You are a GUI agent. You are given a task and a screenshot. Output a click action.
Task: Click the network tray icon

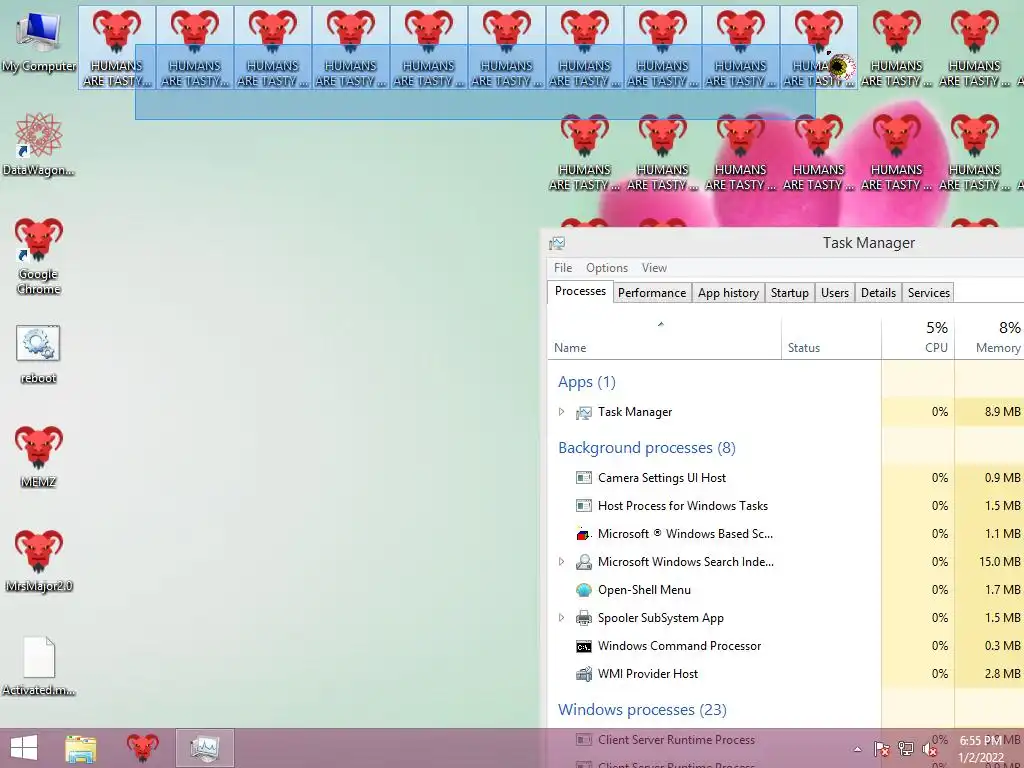tap(906, 749)
